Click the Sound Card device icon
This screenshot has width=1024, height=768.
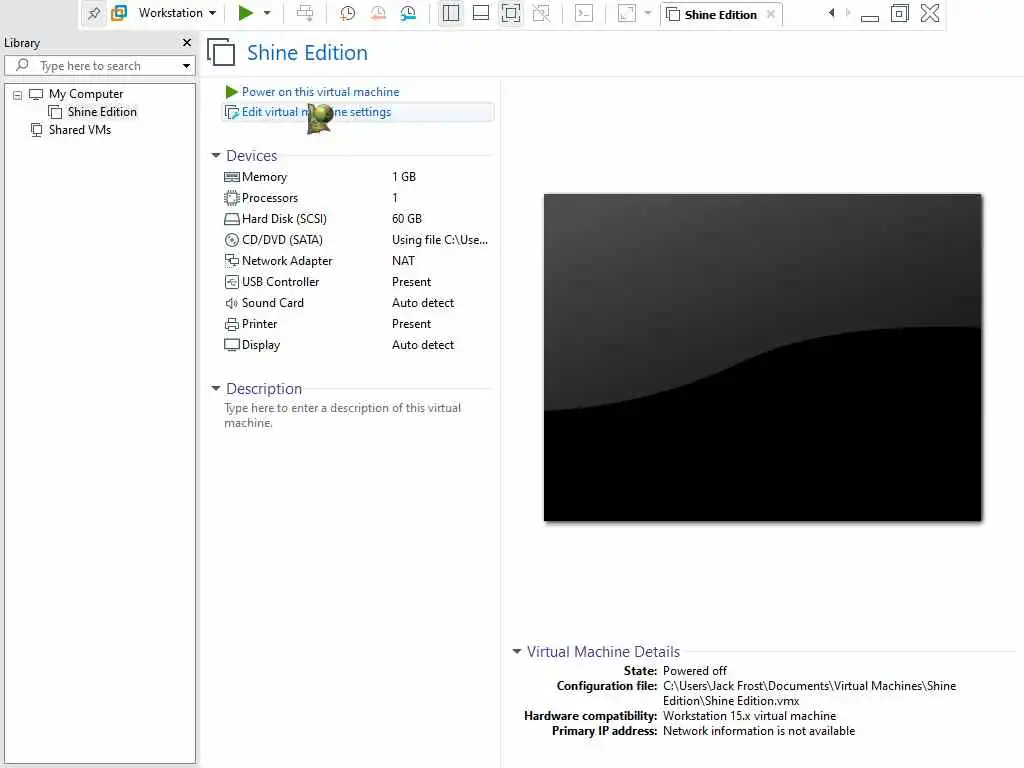(232, 303)
